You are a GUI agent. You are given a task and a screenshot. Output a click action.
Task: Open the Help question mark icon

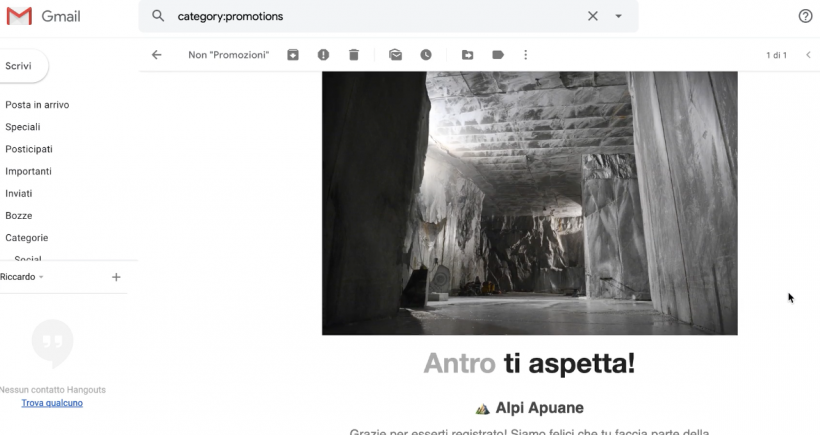(805, 16)
